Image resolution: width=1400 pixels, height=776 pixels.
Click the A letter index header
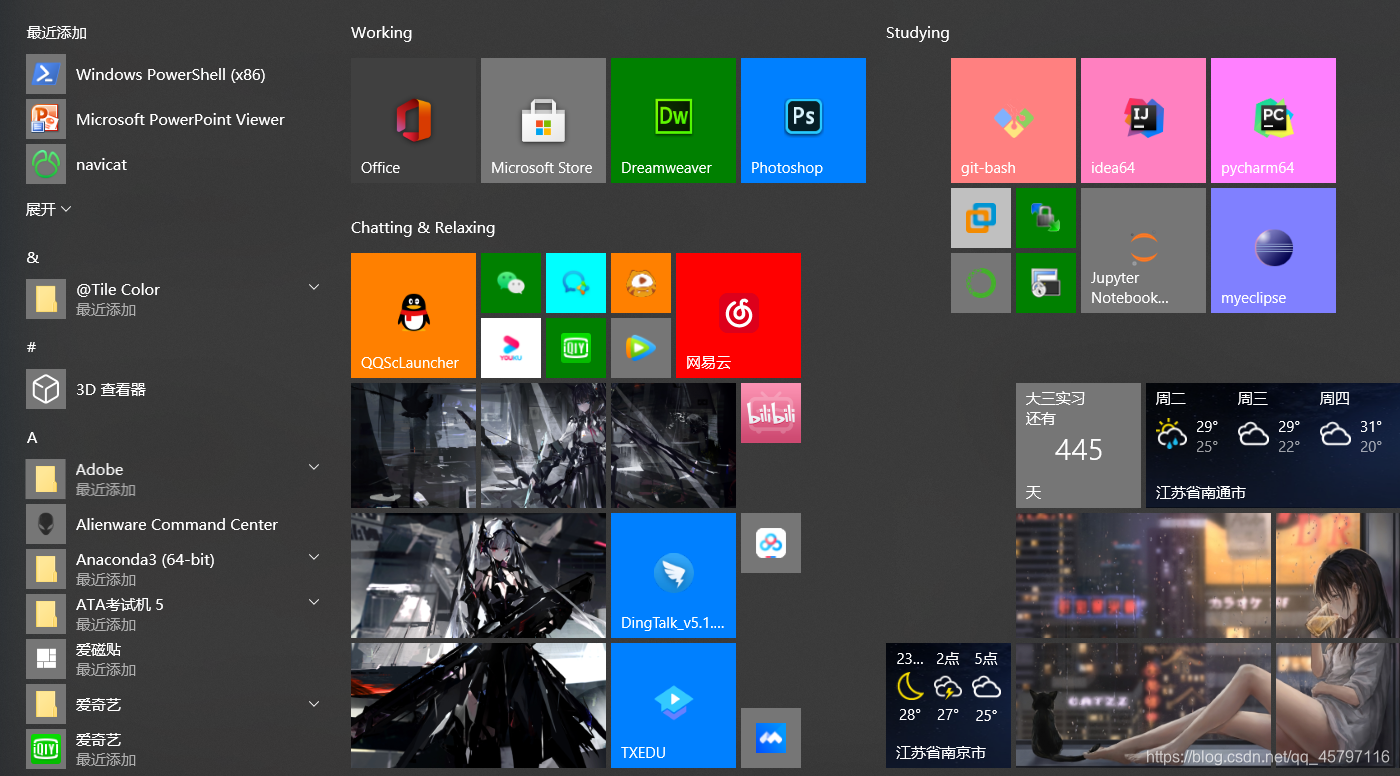32,437
